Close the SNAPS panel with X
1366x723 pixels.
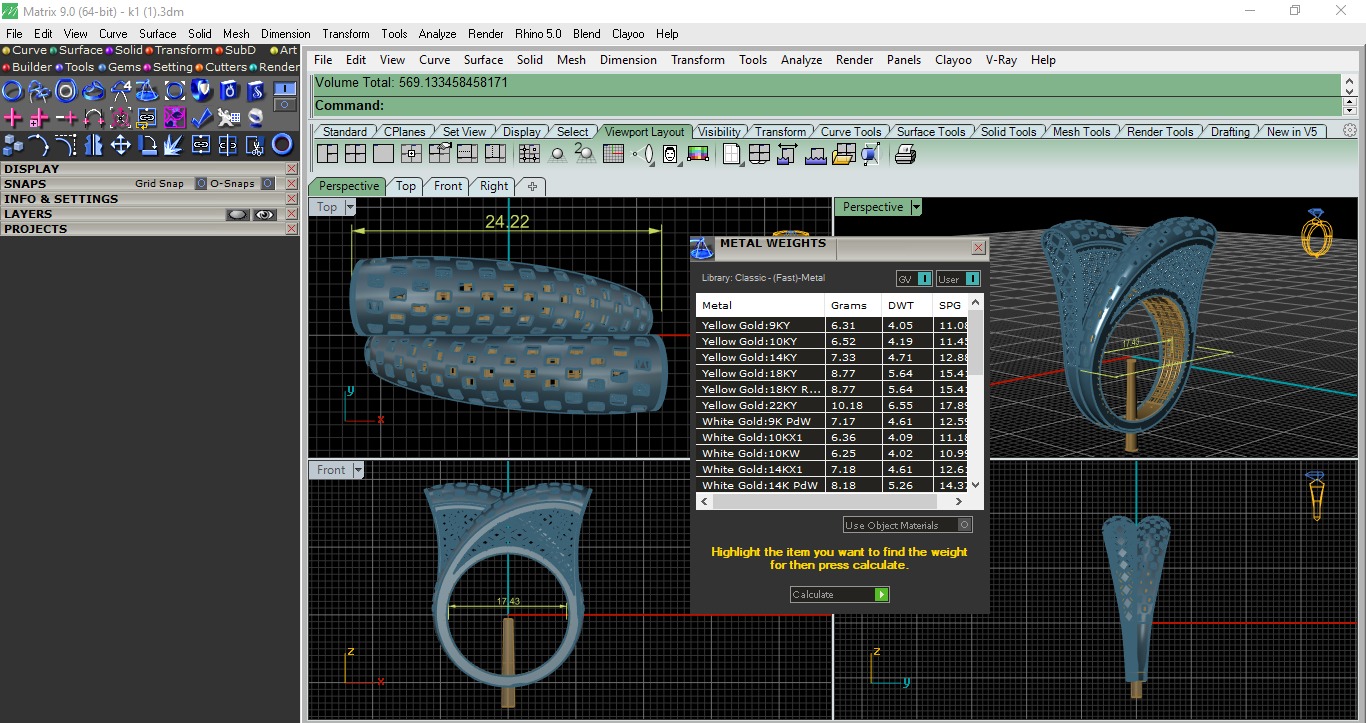point(292,184)
